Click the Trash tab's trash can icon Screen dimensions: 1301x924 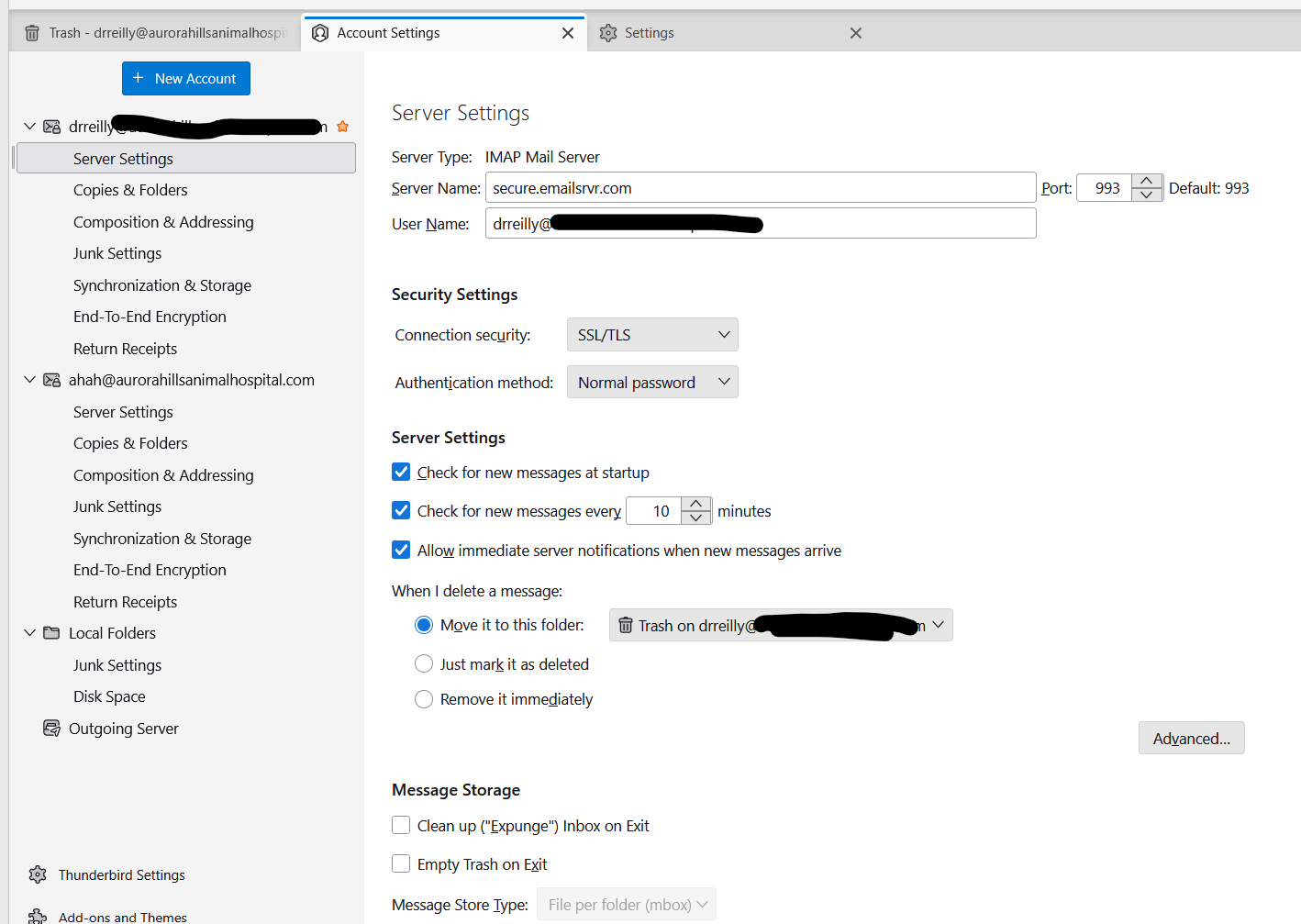click(32, 33)
